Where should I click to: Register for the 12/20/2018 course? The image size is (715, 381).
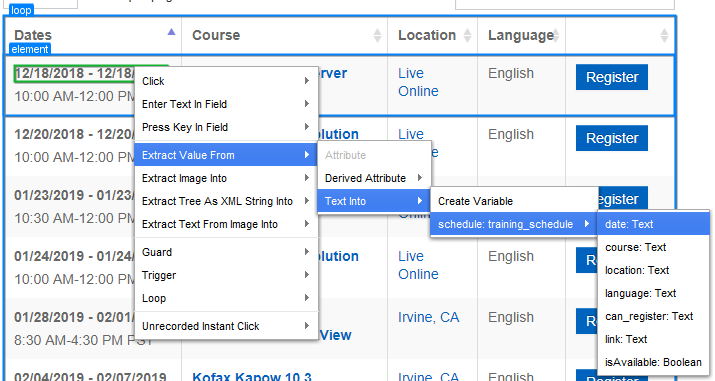coord(611,138)
